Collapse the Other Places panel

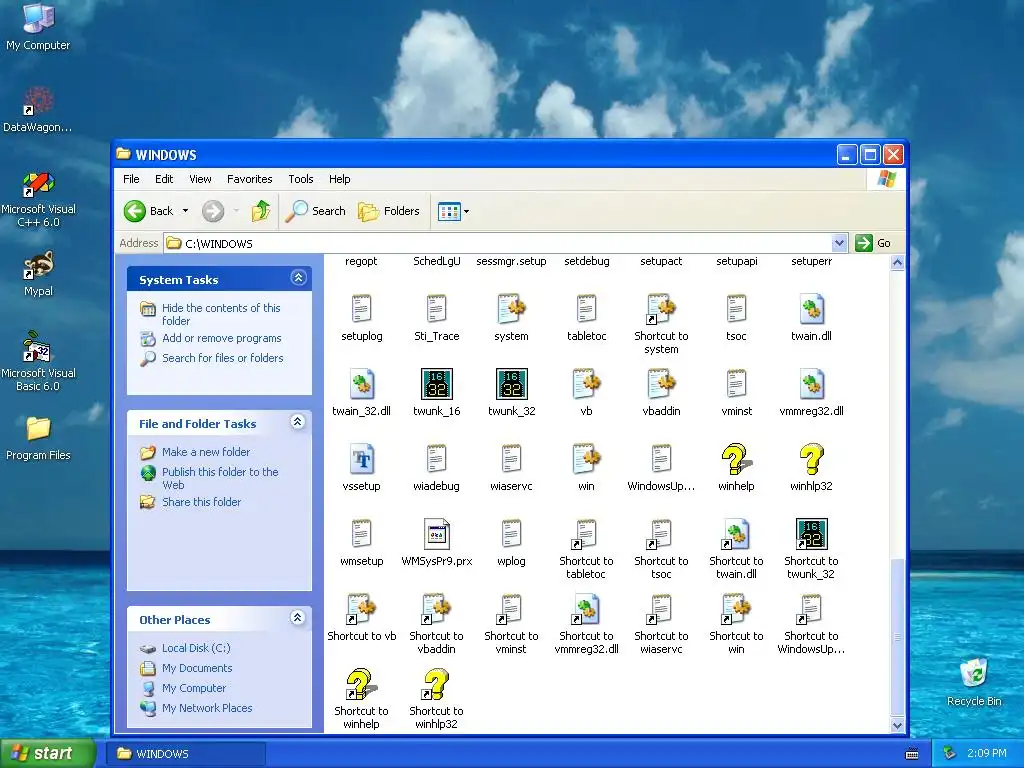298,618
